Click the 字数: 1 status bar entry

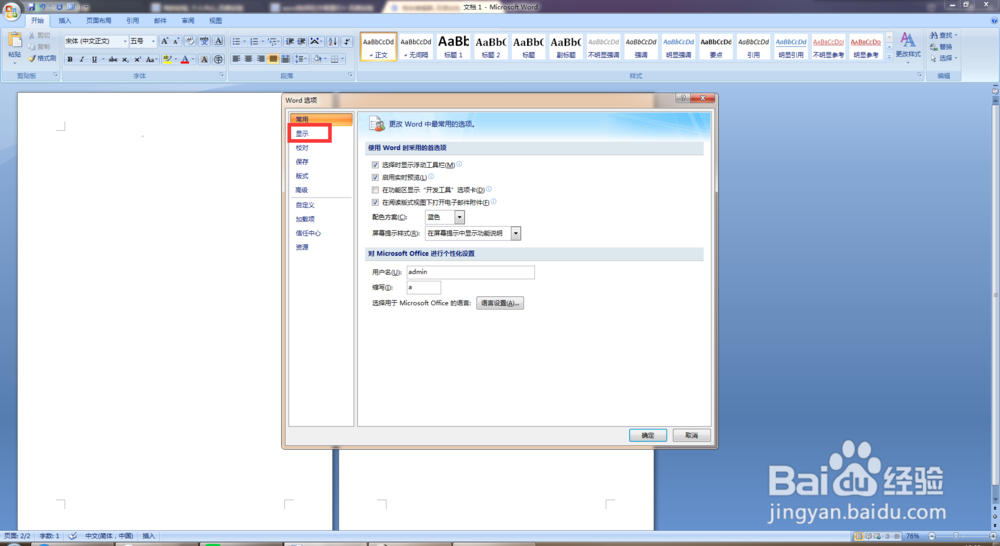[x=49, y=536]
